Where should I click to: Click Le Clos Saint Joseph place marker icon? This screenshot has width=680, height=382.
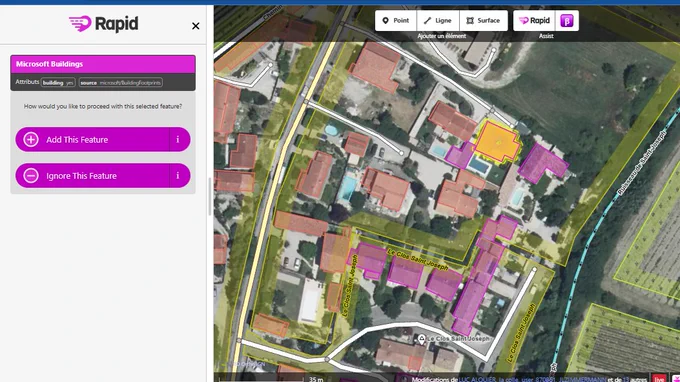[x=422, y=339]
